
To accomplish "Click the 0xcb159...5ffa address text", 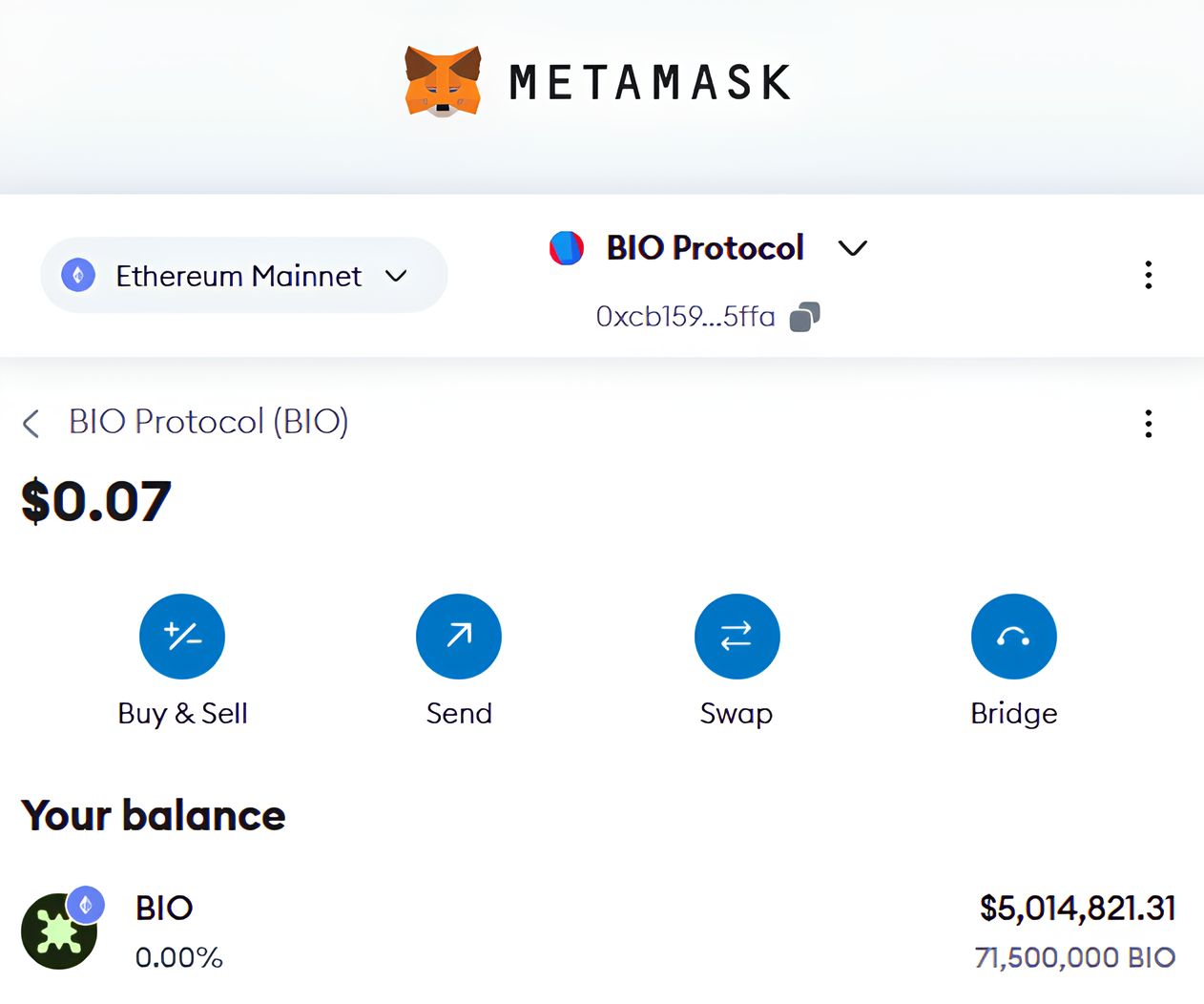I will pos(685,317).
